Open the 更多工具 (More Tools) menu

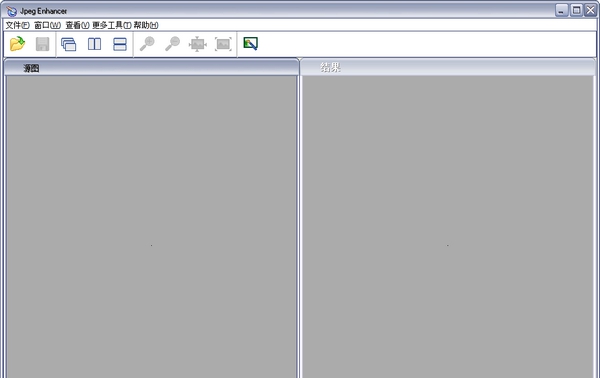pos(111,25)
